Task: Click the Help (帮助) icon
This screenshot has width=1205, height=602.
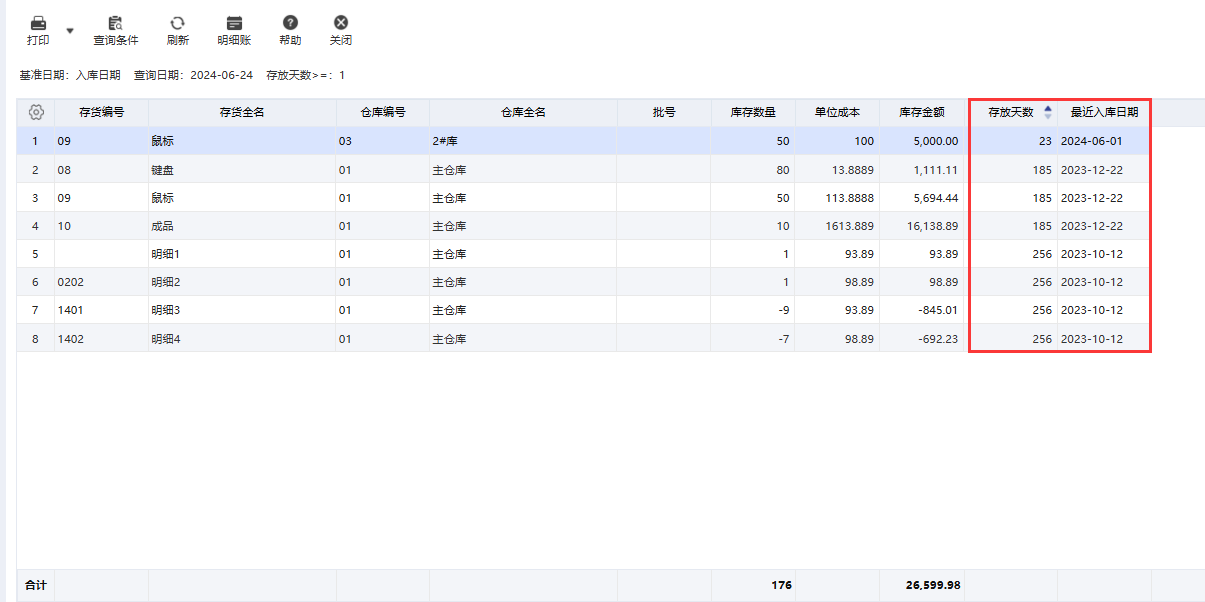Action: (290, 23)
